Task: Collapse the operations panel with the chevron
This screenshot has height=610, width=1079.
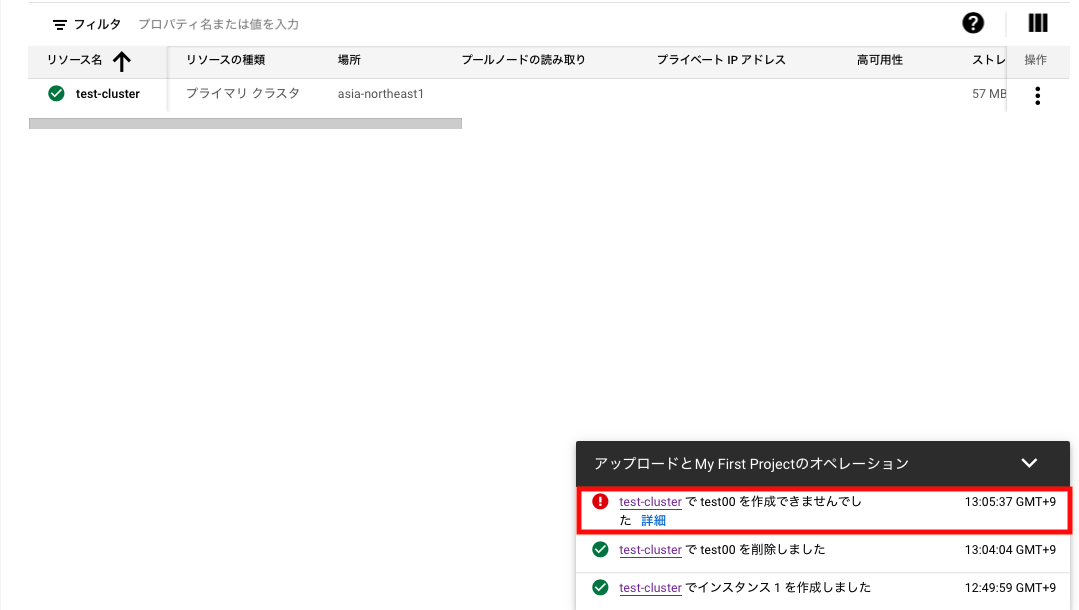Action: pyautogui.click(x=1029, y=463)
